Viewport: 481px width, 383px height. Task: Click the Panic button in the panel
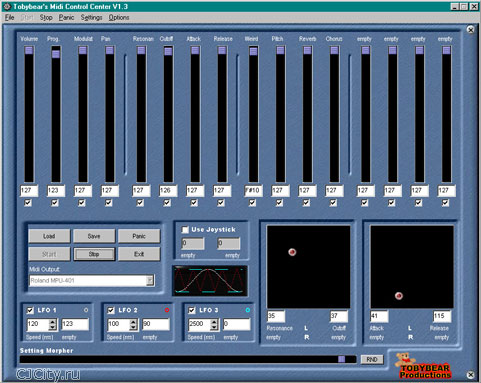coord(139,236)
